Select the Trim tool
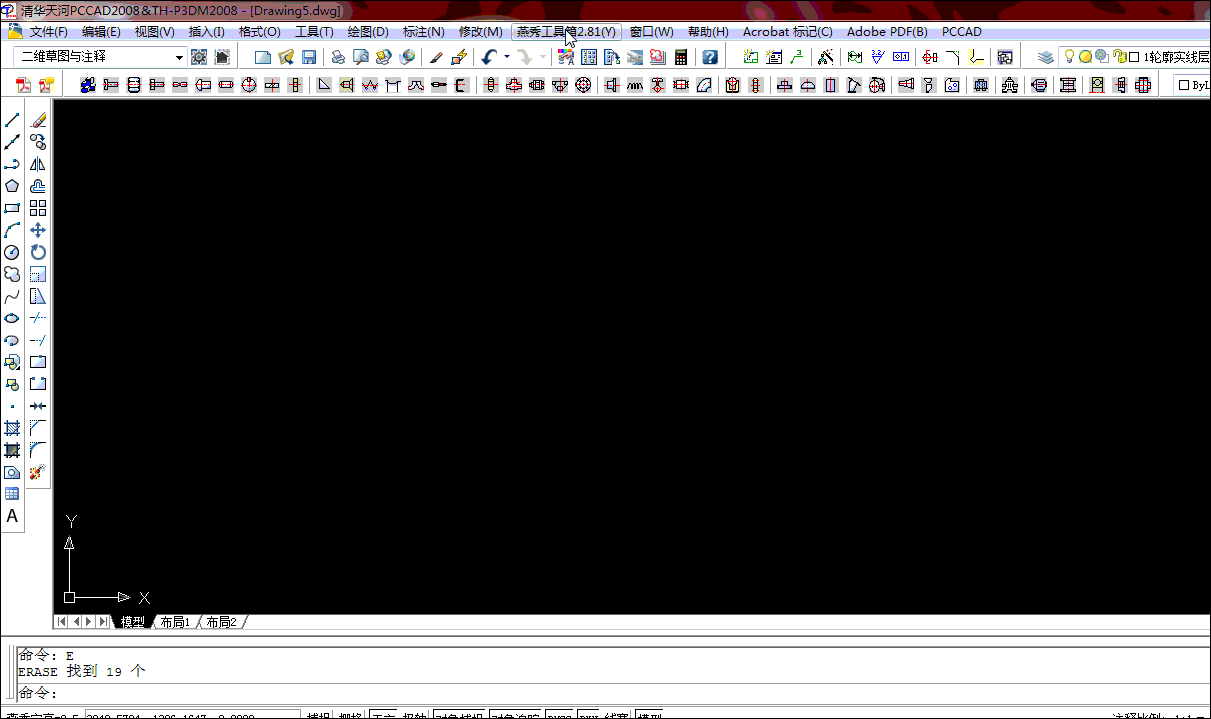Image resolution: width=1211 pixels, height=719 pixels. [38, 318]
